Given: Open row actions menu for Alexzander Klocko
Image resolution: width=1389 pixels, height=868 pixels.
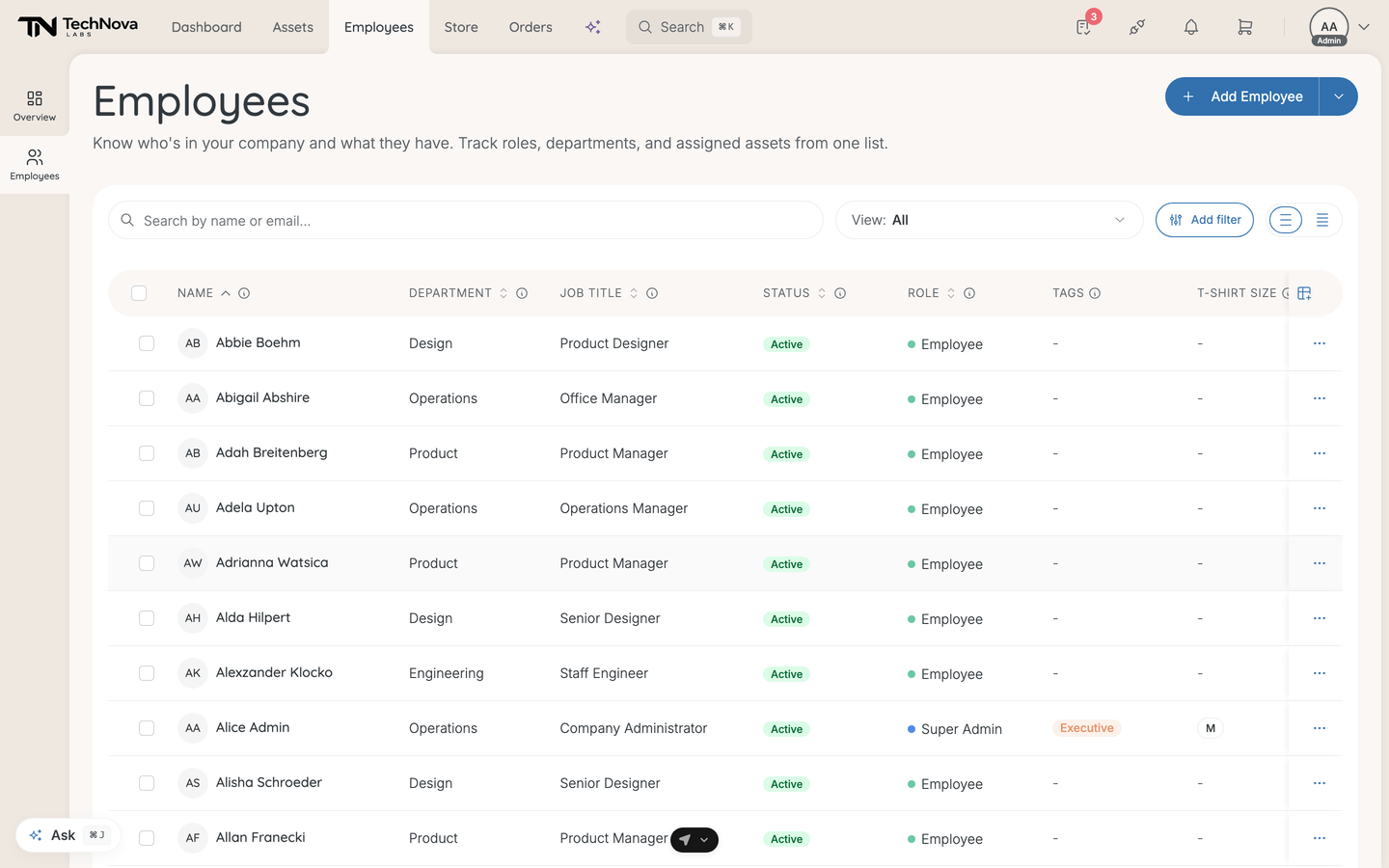Looking at the screenshot, I should [x=1320, y=673].
